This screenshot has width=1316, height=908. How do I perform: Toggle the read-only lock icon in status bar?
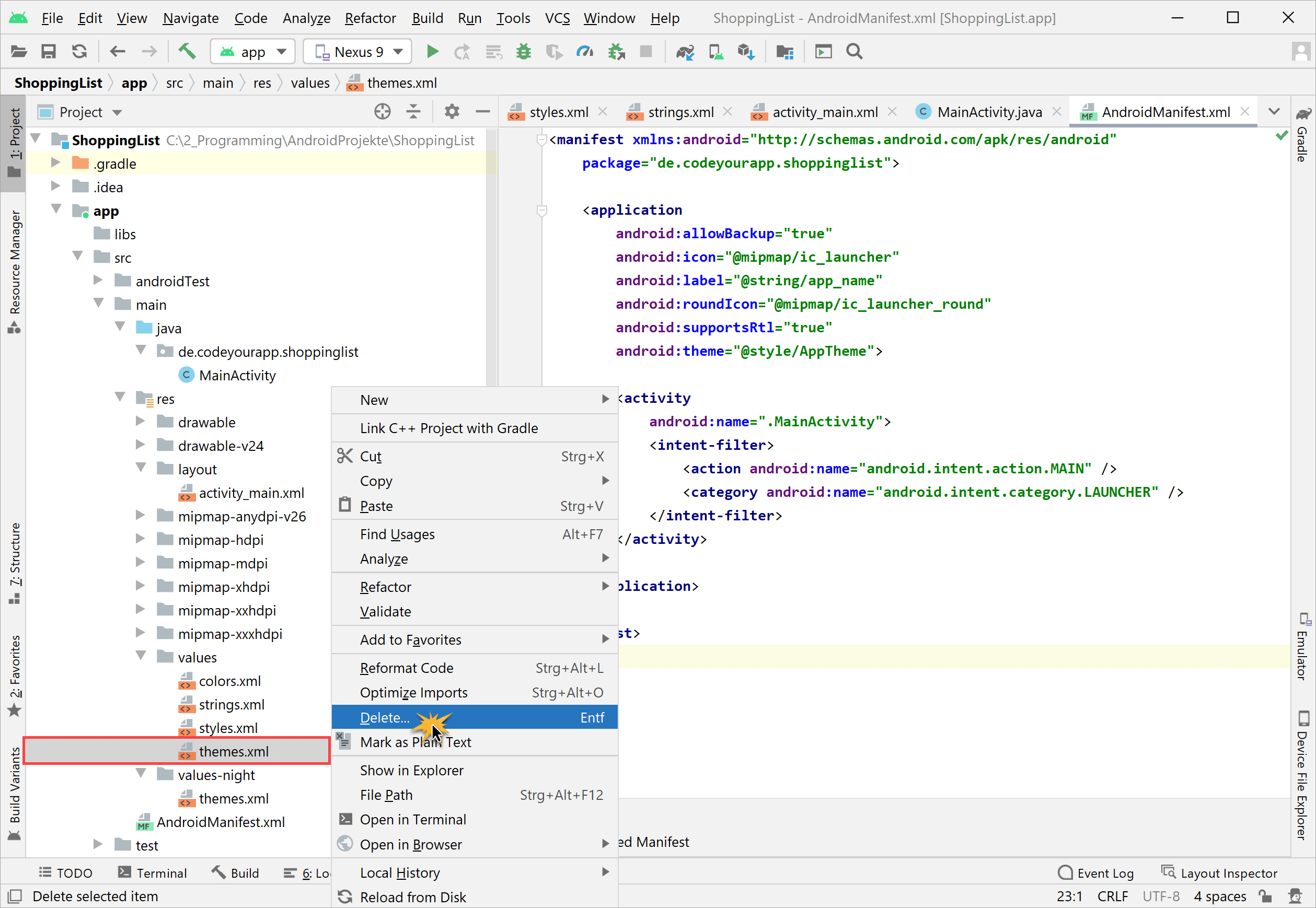click(x=1265, y=897)
